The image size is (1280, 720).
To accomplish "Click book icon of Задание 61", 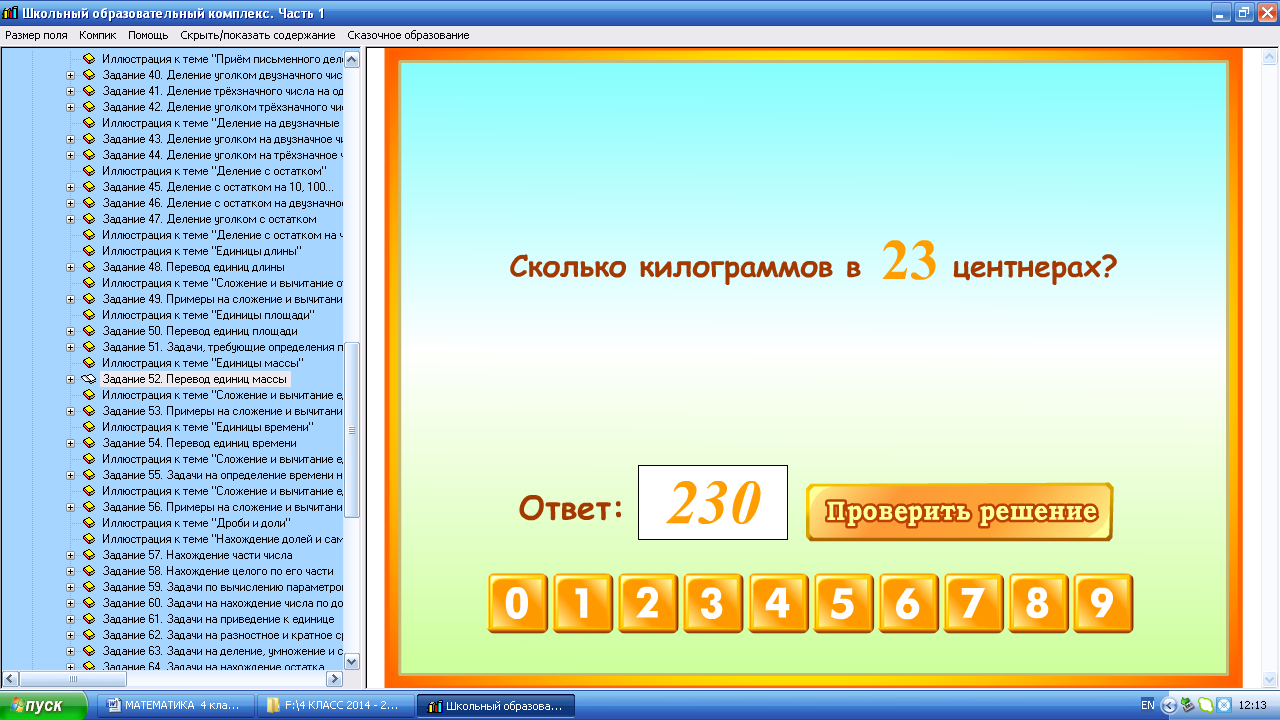I will click(x=88, y=619).
